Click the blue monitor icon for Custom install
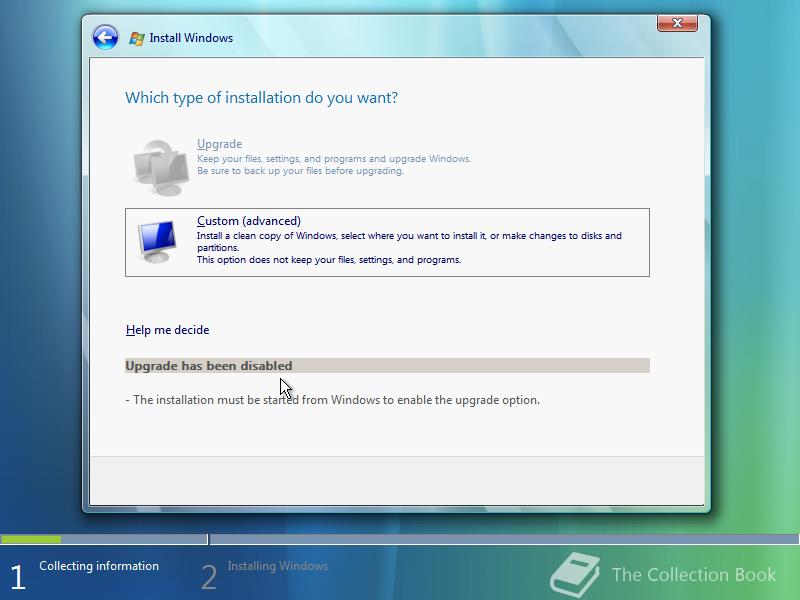Screen dimensions: 800x600 tap(157, 242)
